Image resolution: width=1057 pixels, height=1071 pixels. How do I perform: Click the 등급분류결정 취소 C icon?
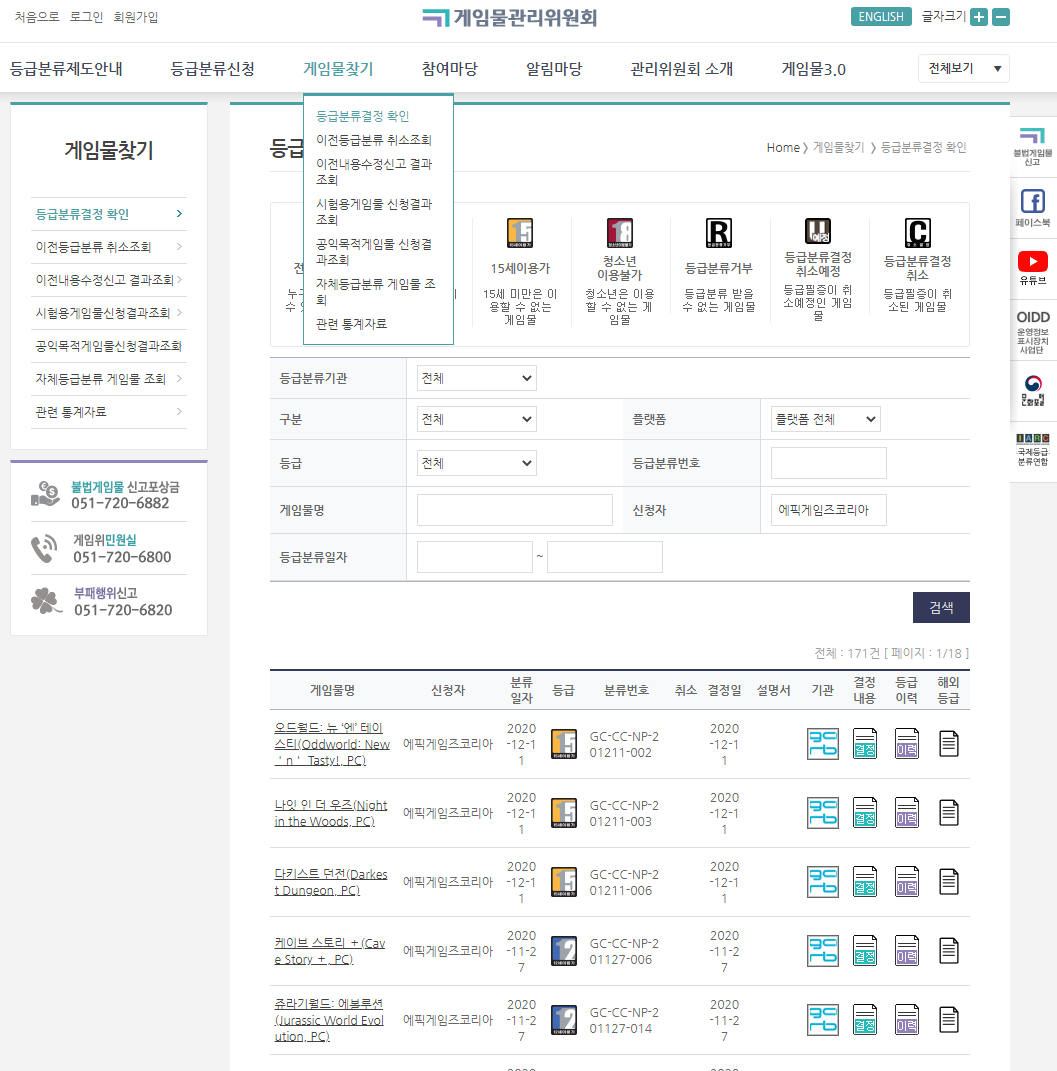click(x=918, y=233)
